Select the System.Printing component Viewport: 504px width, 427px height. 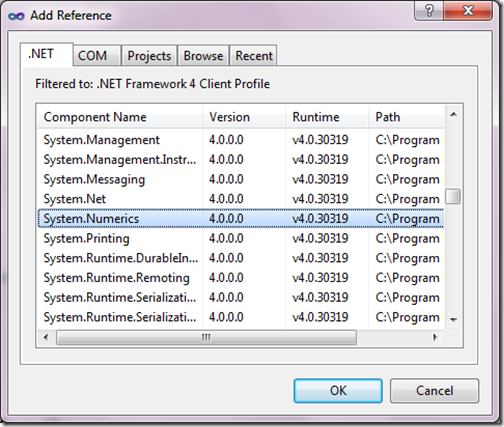tap(241, 238)
